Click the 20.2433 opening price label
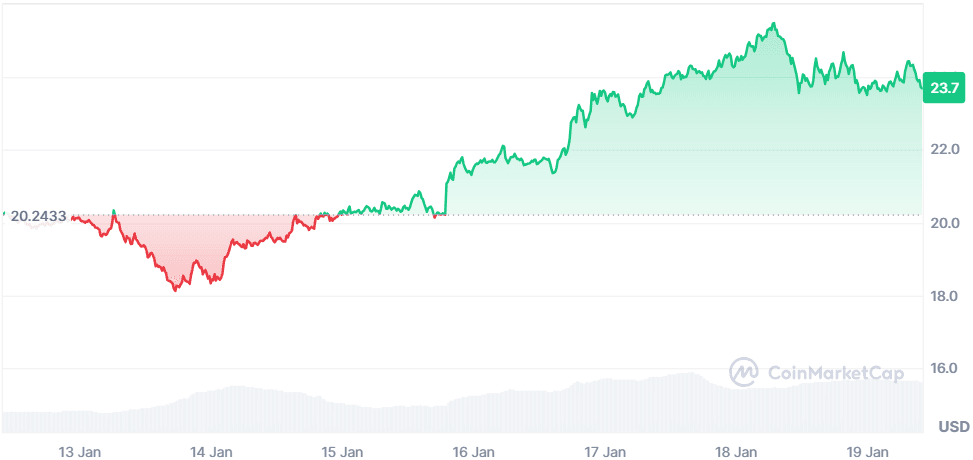The height and width of the screenshot is (460, 973). (x=38, y=216)
